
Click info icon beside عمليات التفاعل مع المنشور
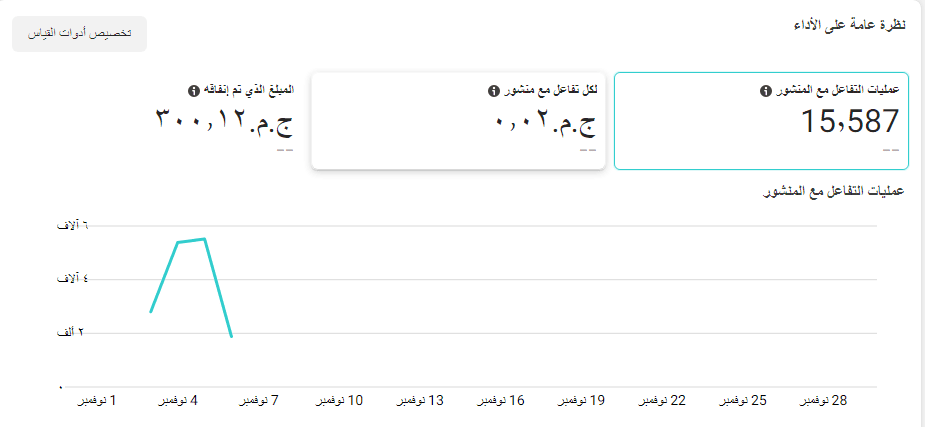(x=765, y=91)
